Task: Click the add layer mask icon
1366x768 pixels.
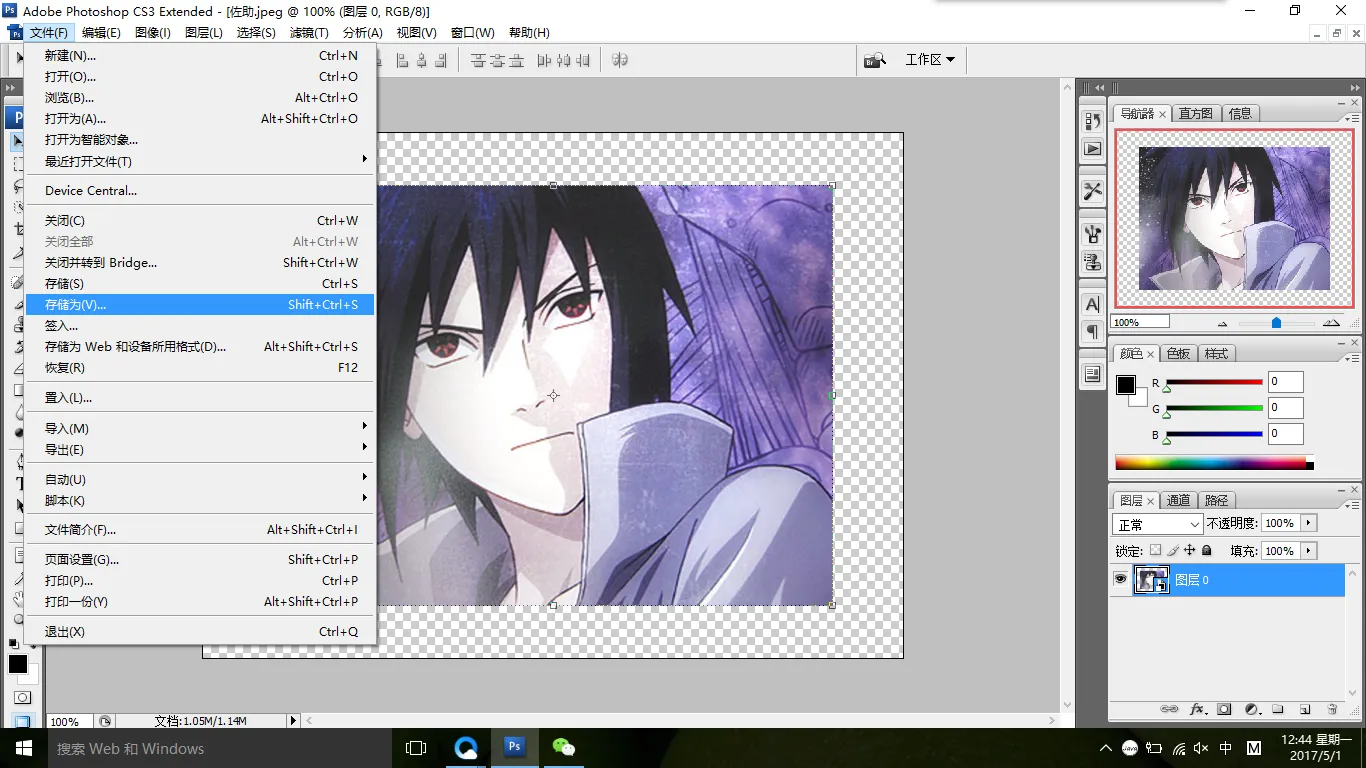Action: [1224, 709]
